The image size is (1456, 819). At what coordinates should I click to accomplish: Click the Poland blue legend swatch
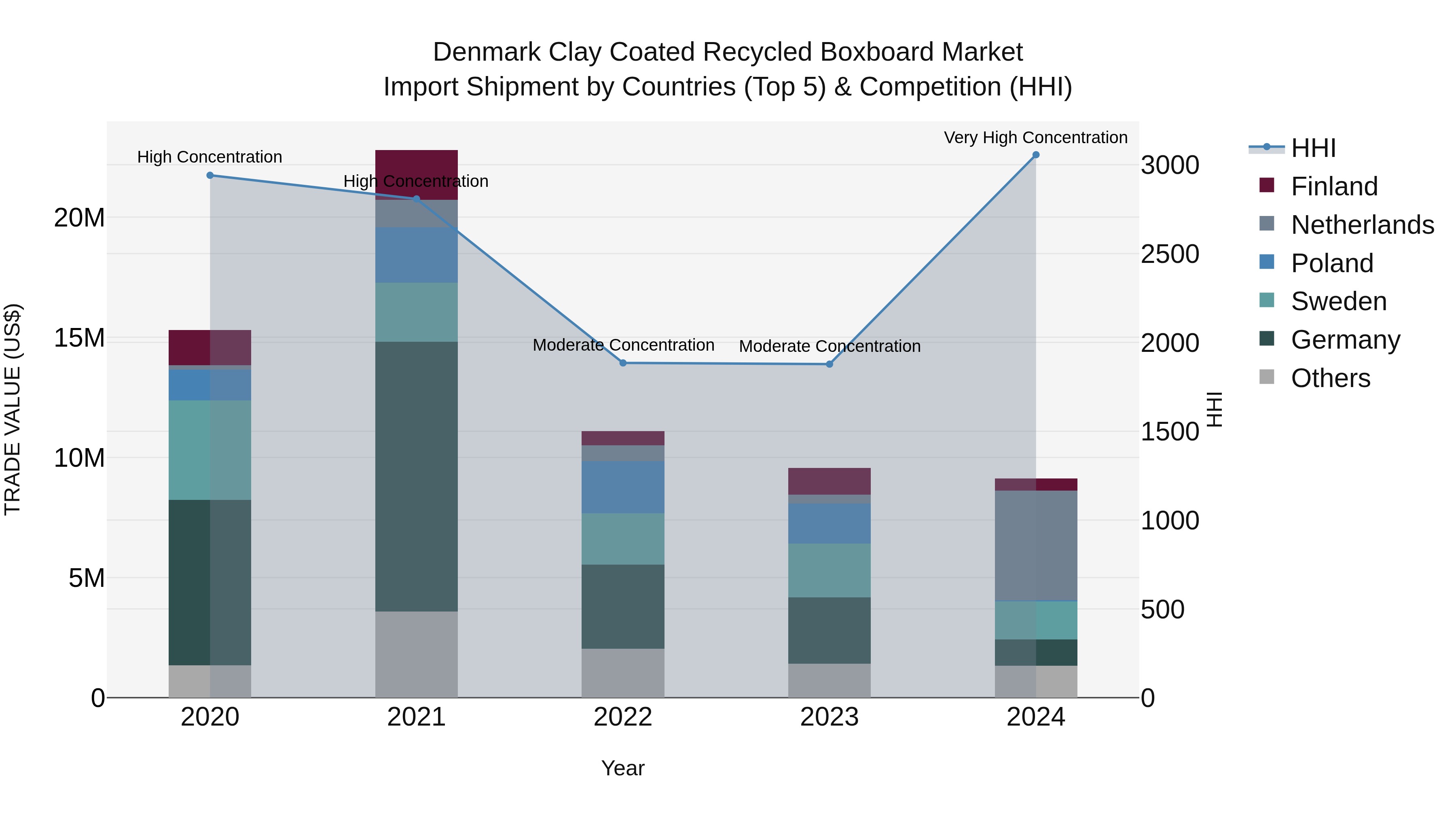1267,262
